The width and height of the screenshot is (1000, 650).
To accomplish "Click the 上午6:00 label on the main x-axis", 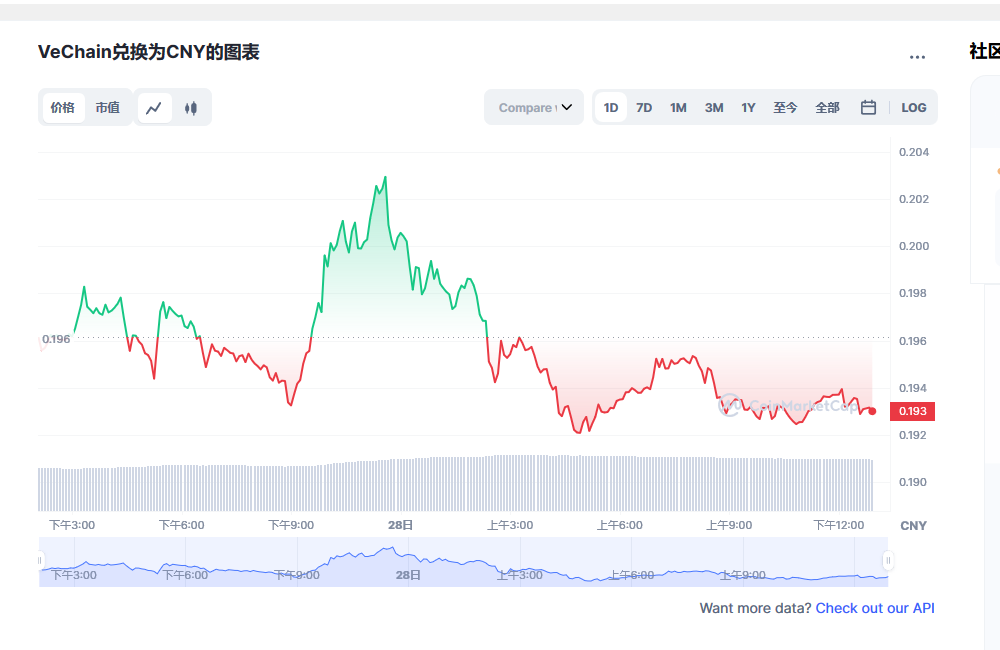I will (619, 526).
